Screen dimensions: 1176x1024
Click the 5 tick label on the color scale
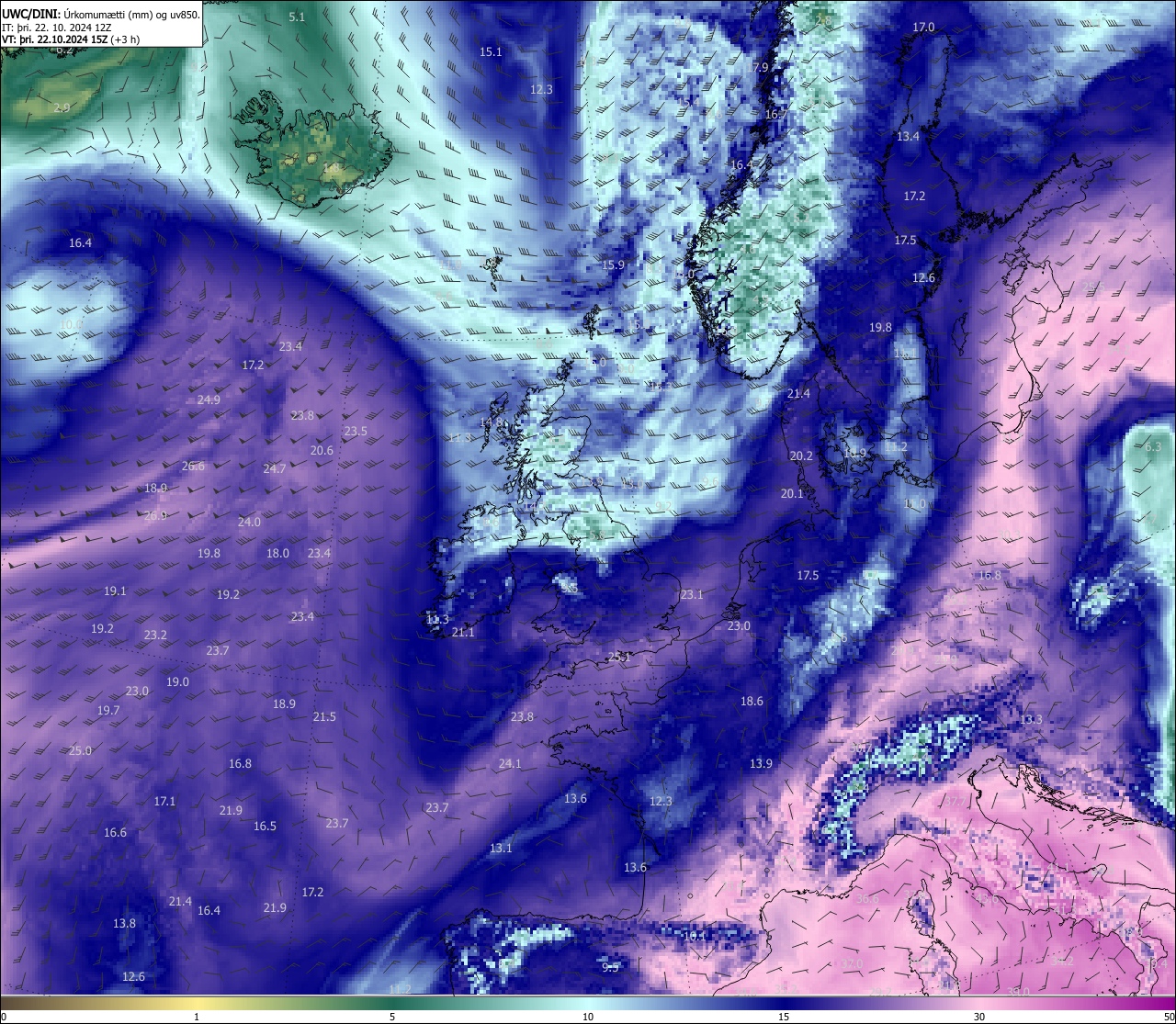(x=392, y=1017)
